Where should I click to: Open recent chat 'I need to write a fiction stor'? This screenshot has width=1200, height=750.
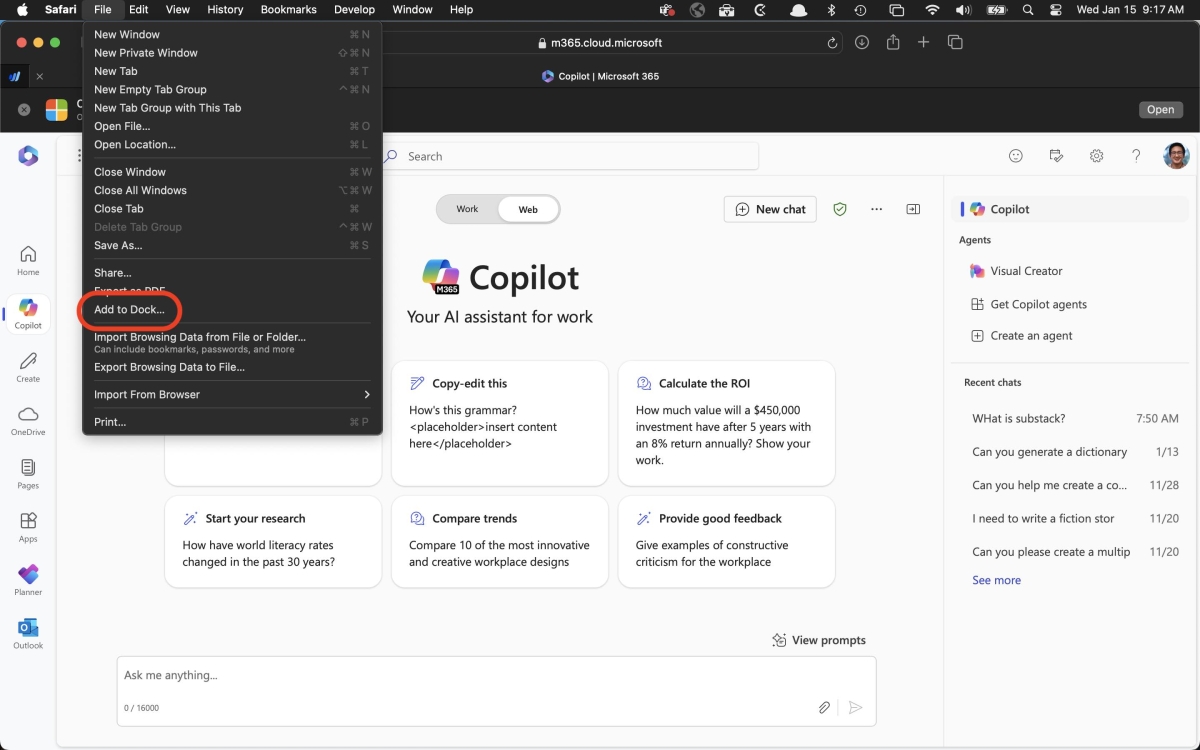coord(1075,519)
